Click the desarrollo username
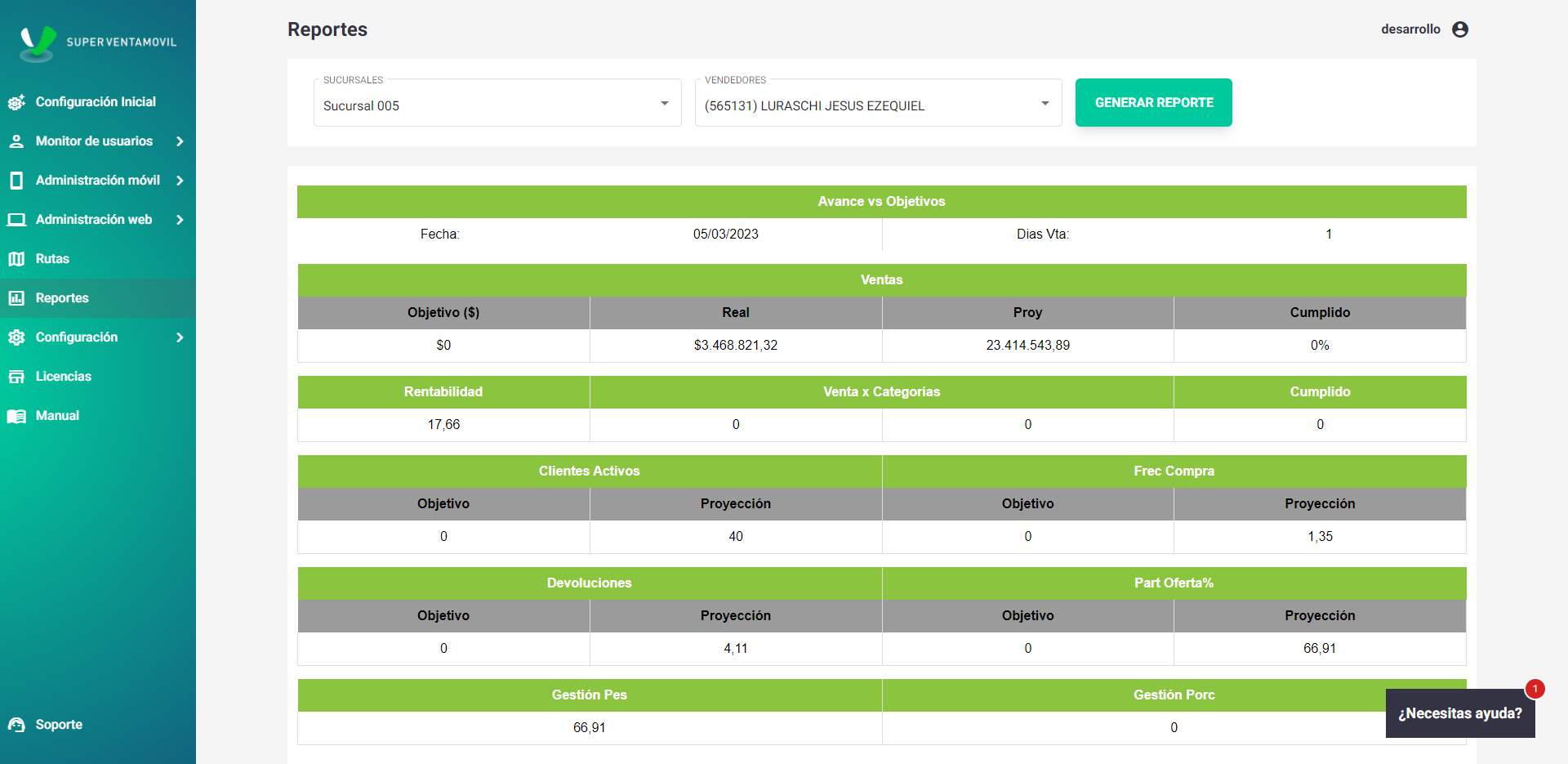The height and width of the screenshot is (764, 1568). [1410, 29]
